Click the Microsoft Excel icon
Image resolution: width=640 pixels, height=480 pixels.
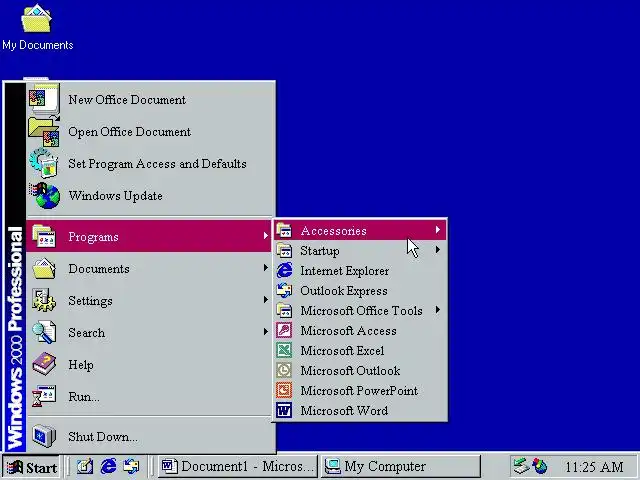click(x=284, y=350)
